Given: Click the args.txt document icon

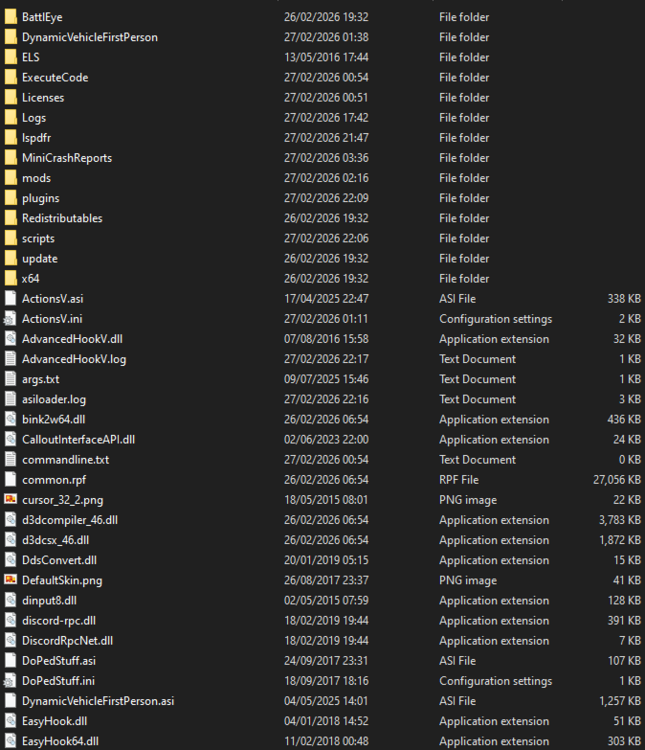Looking at the screenshot, I should pyautogui.click(x=11, y=378).
